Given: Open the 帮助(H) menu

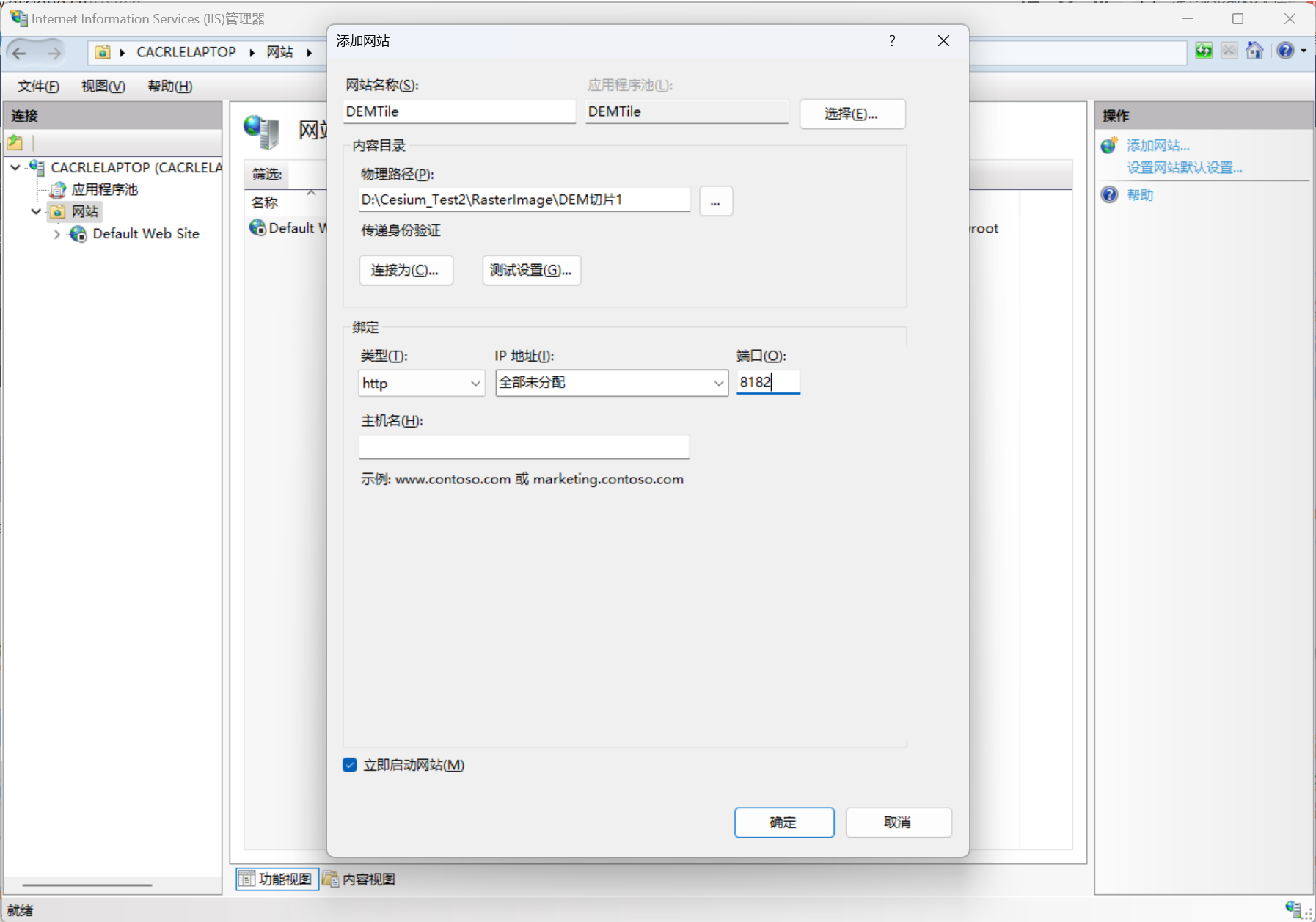Looking at the screenshot, I should click(x=170, y=87).
